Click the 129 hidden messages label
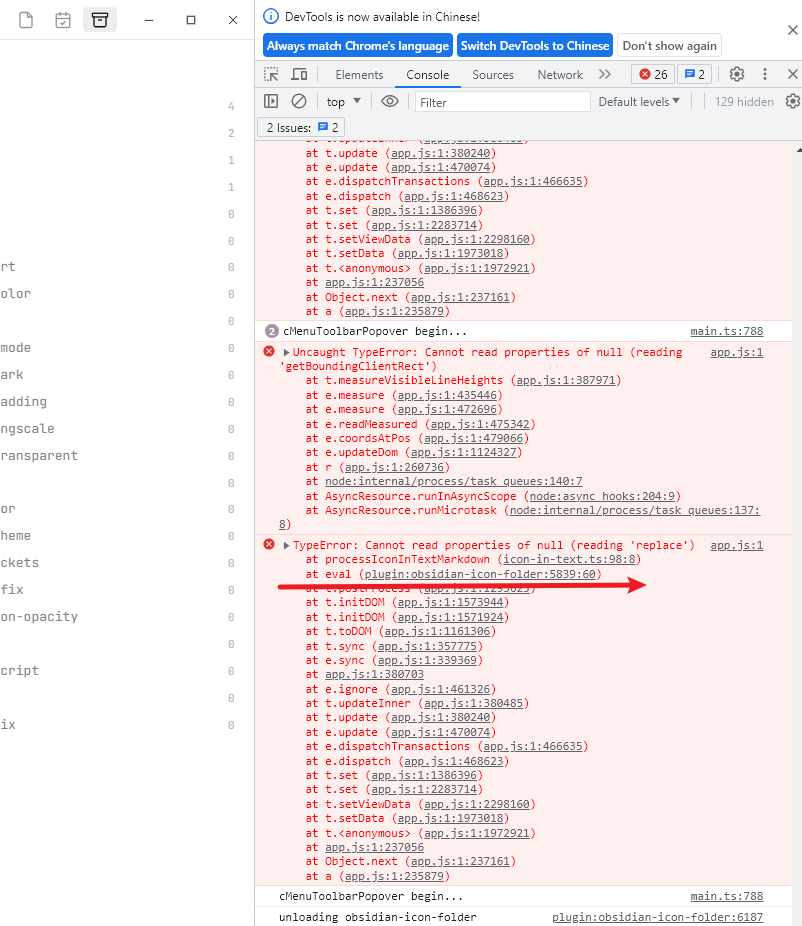Screen dimensions: 802x926 [x=744, y=102]
